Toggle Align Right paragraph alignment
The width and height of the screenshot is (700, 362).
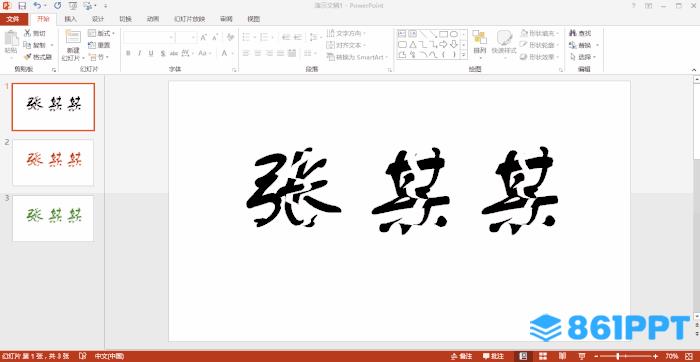click(x=269, y=53)
